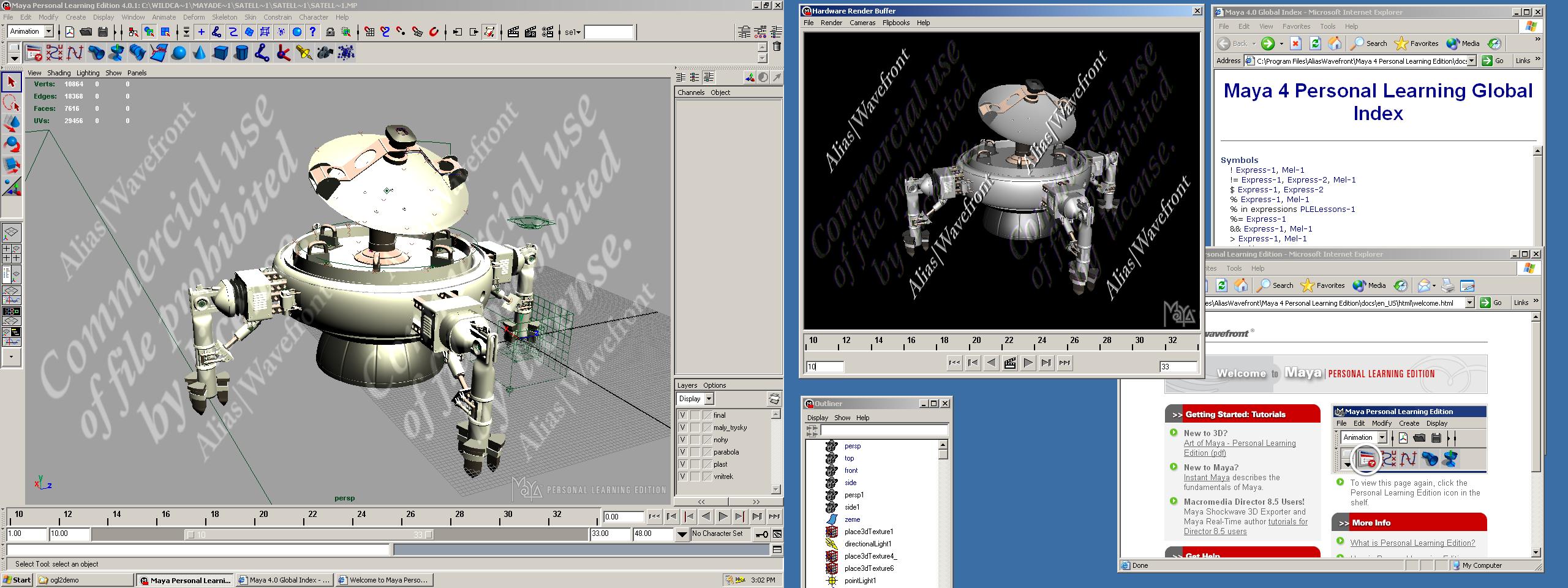Viewport: 1568px width, 588px height.
Task: Click the blue question mark help icon
Action: tap(313, 32)
